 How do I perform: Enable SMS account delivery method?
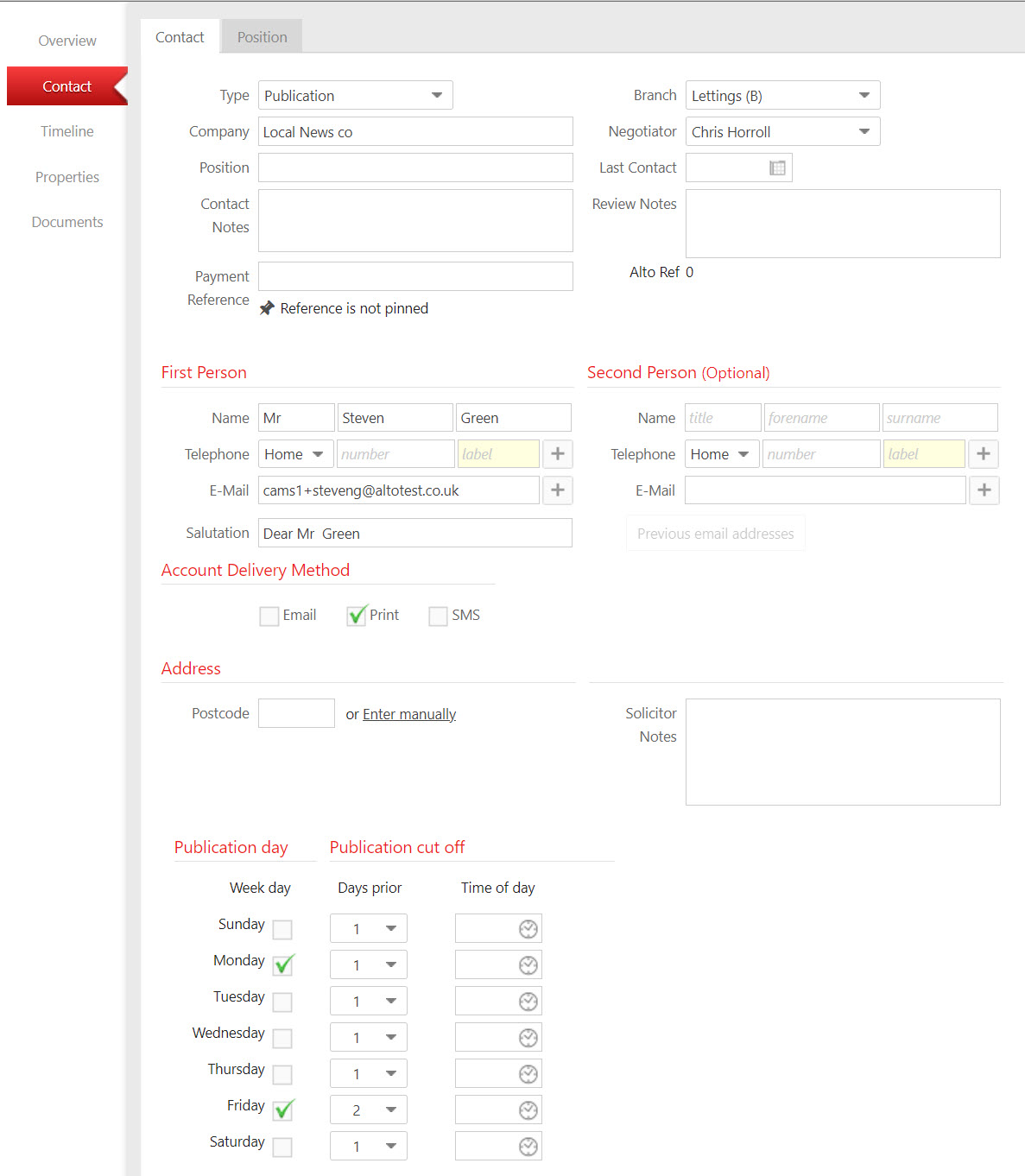click(439, 616)
